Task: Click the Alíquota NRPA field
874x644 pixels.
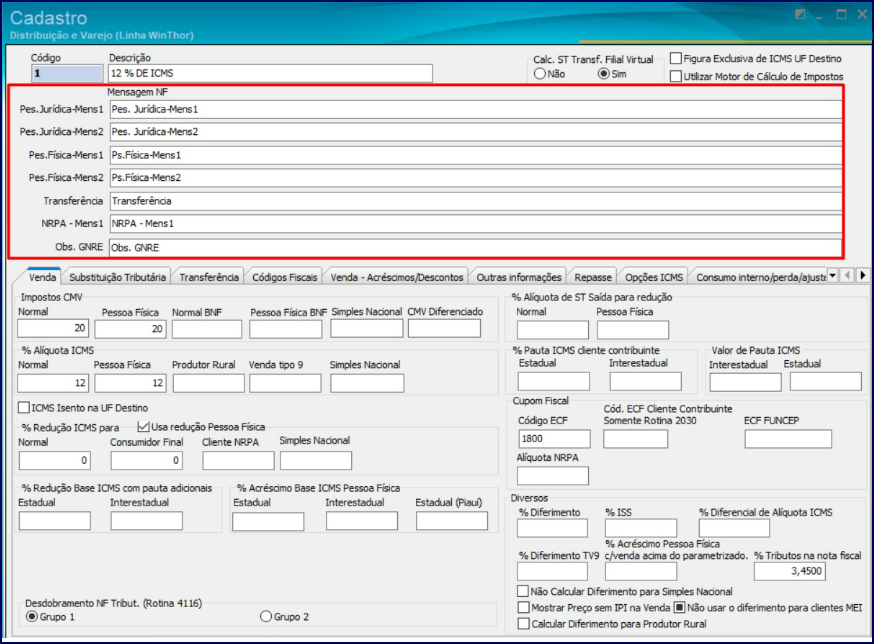Action: 553,476
